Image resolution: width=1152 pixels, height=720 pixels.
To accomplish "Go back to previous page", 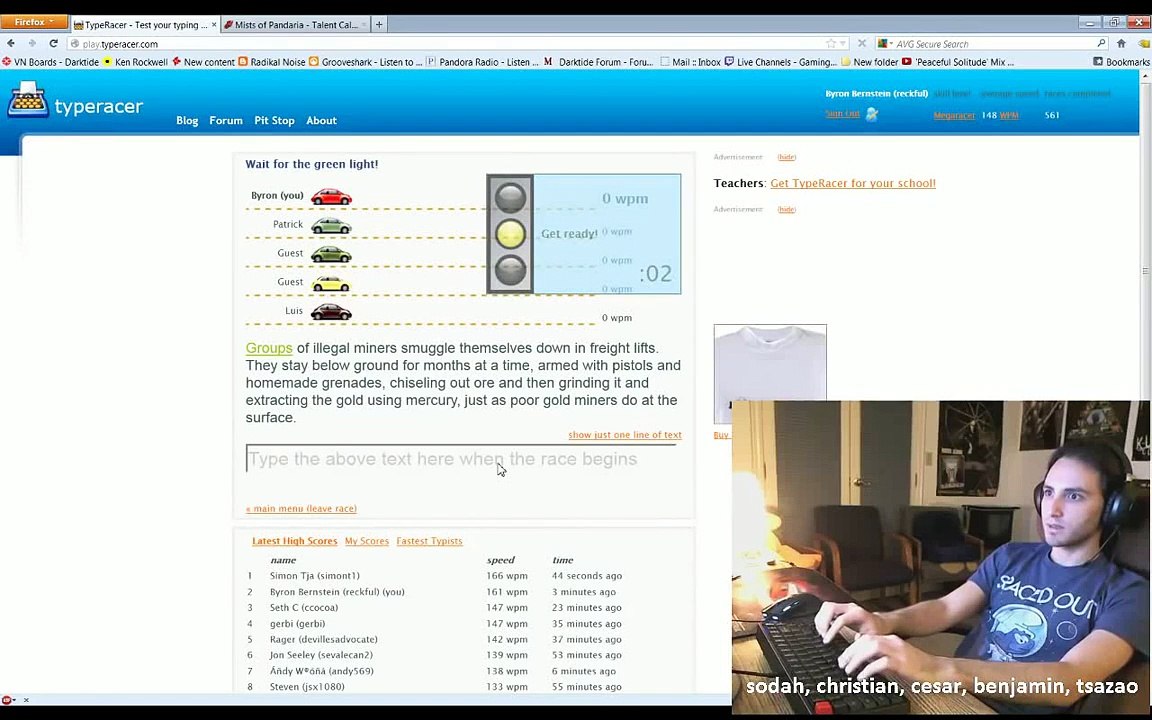I will click(11, 44).
